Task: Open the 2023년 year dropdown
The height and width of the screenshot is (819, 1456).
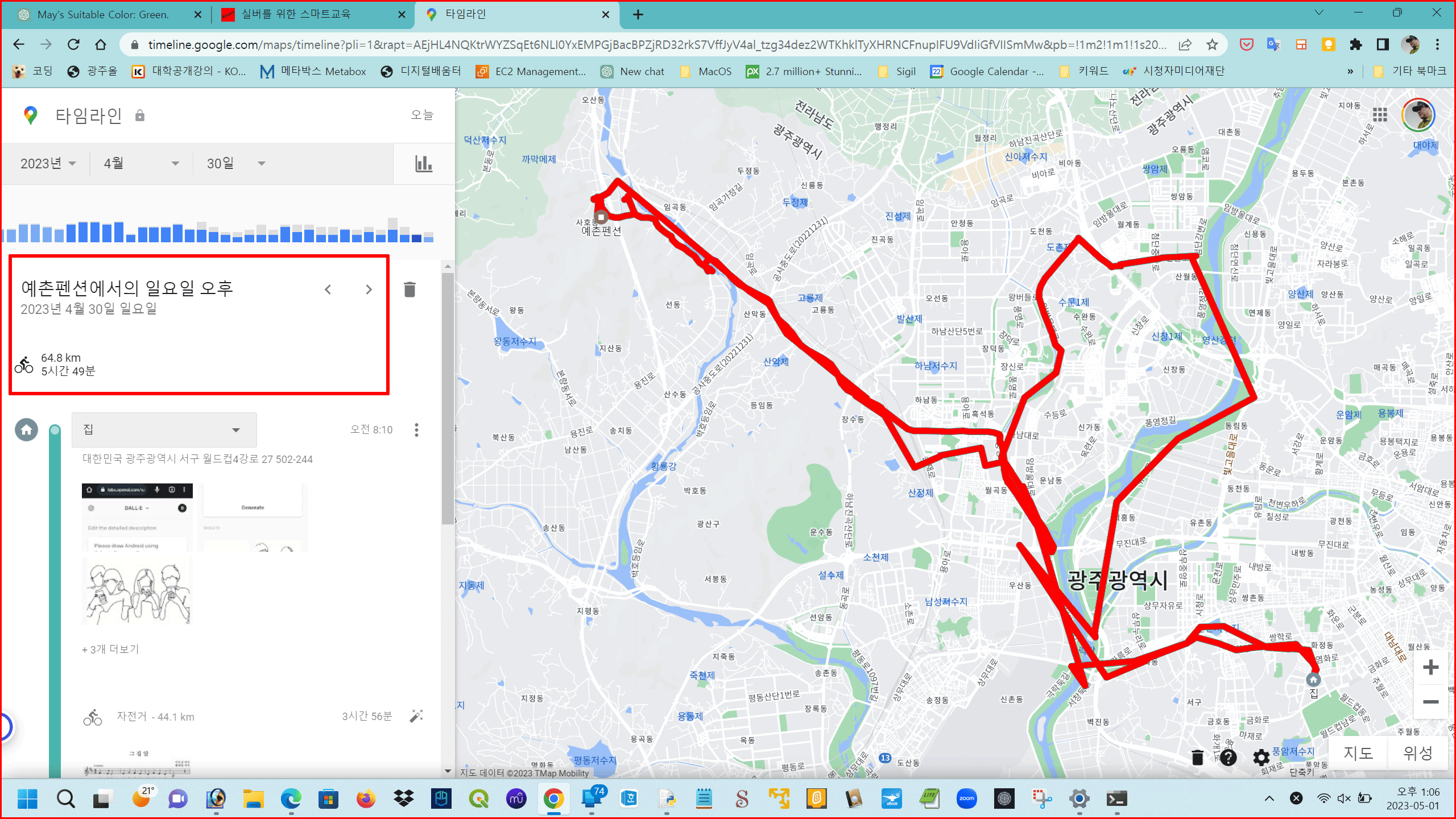Action: 48,164
